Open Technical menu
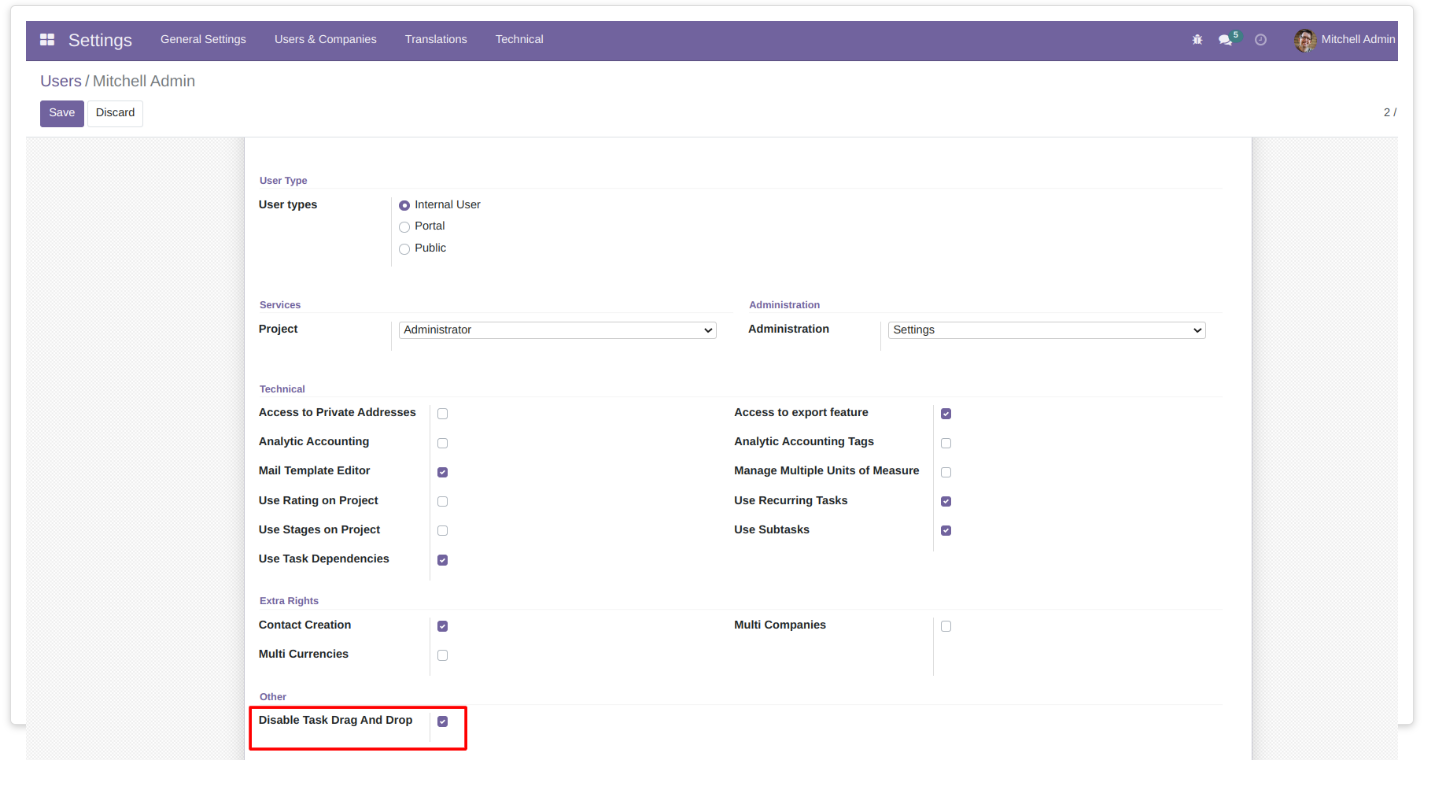Screen dimensions: 1449x796 (x=519, y=40)
